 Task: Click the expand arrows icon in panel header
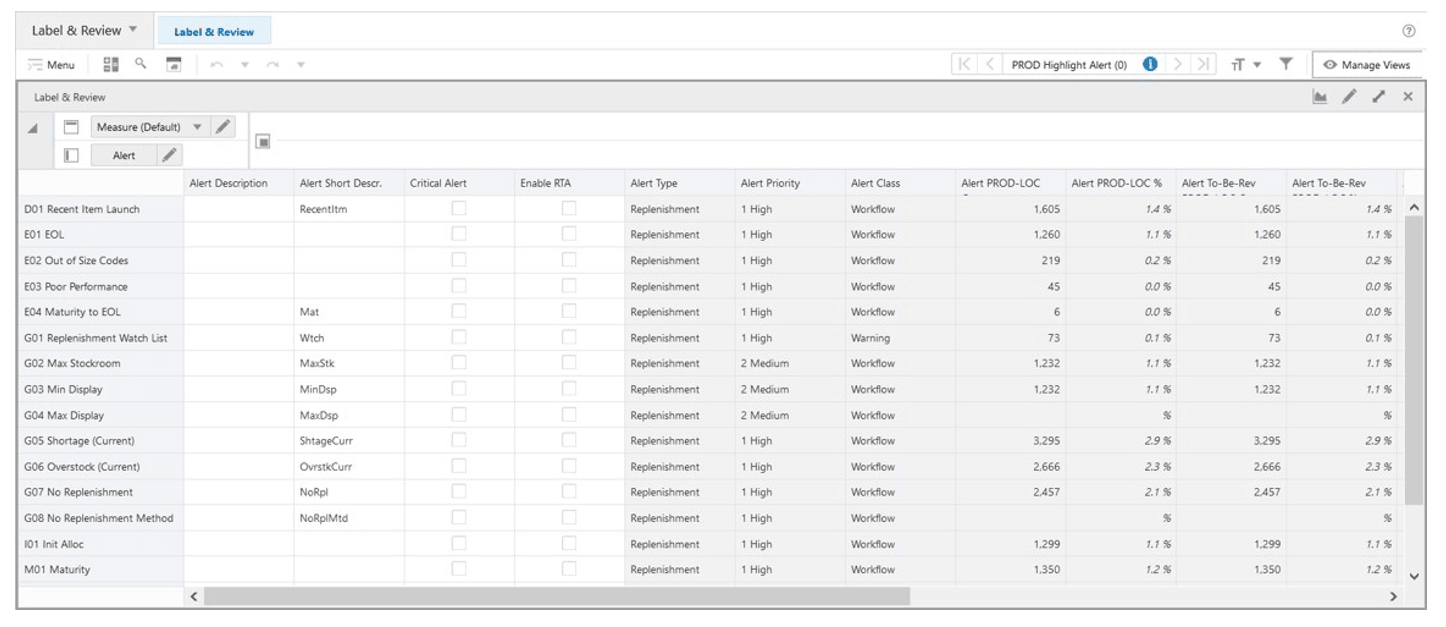click(x=1379, y=97)
